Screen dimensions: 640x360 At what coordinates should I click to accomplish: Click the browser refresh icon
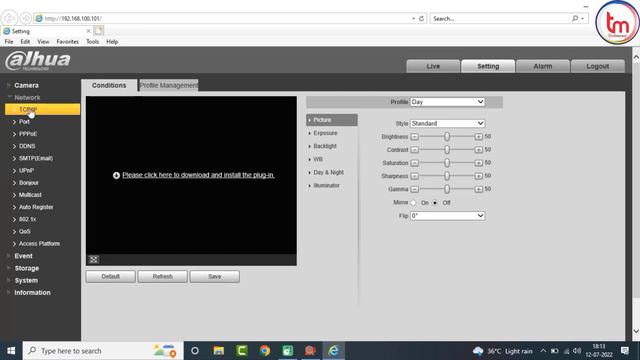[x=421, y=18]
